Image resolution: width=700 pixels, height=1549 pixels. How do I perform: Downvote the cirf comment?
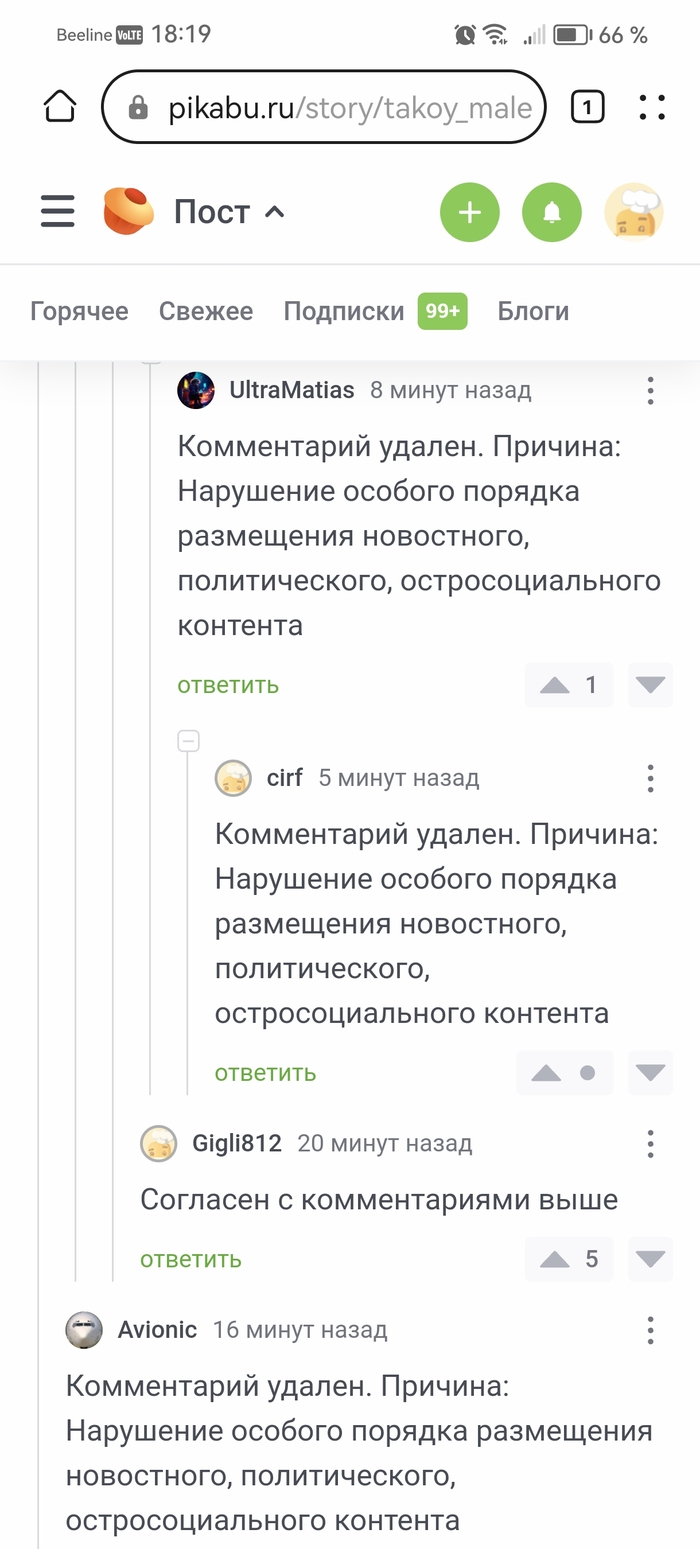coord(650,1073)
